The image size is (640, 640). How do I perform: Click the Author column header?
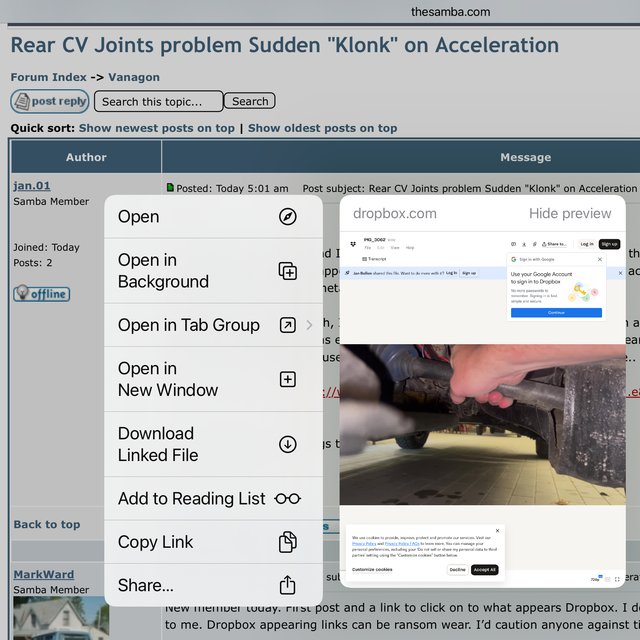[86, 157]
